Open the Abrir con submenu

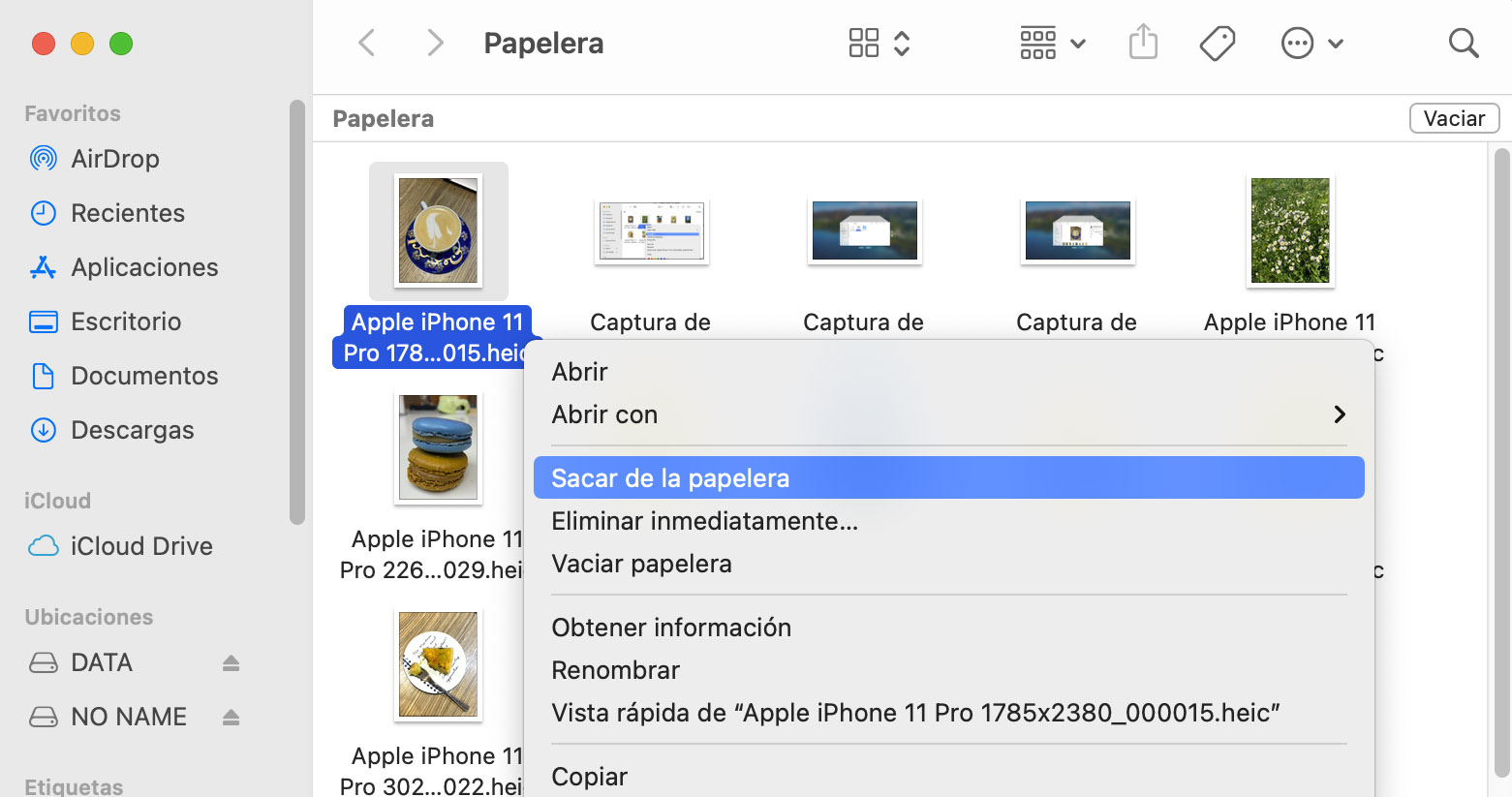(949, 414)
